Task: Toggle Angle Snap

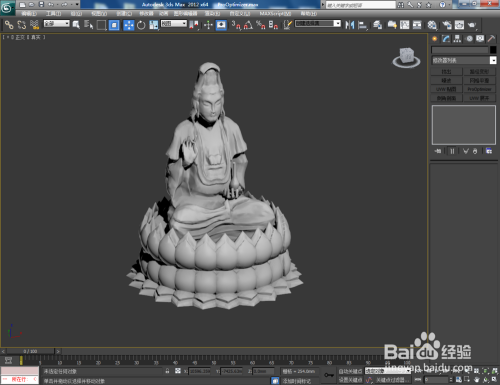Action: coord(248,25)
